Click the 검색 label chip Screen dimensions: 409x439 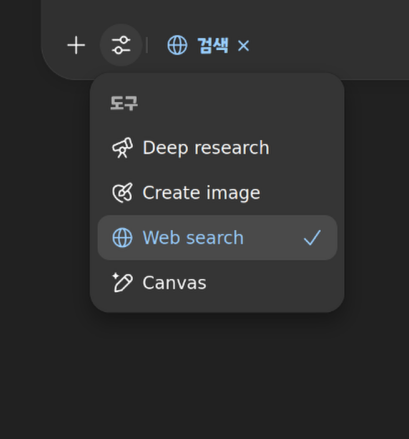tap(213, 45)
